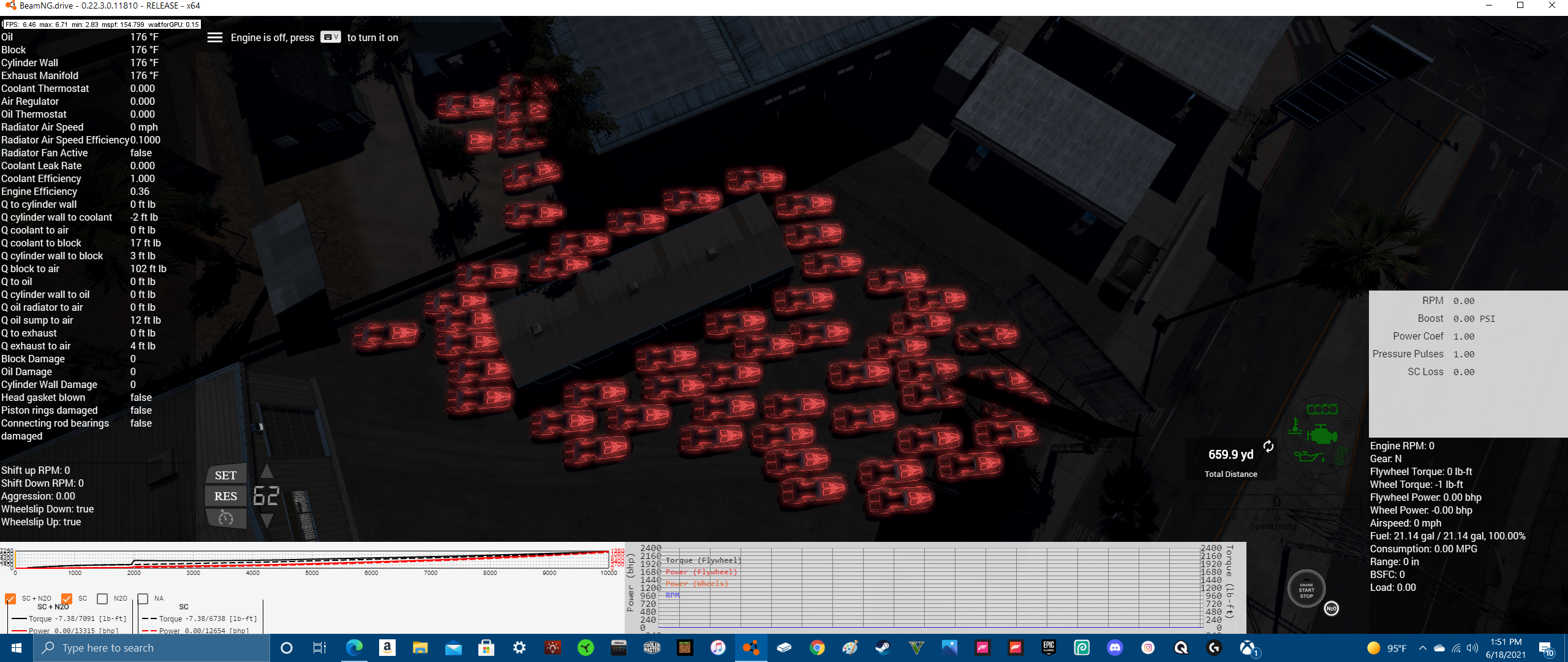Viewport: 1568px width, 662px height.
Task: Open iTunes from the taskbar
Action: pyautogui.click(x=718, y=648)
